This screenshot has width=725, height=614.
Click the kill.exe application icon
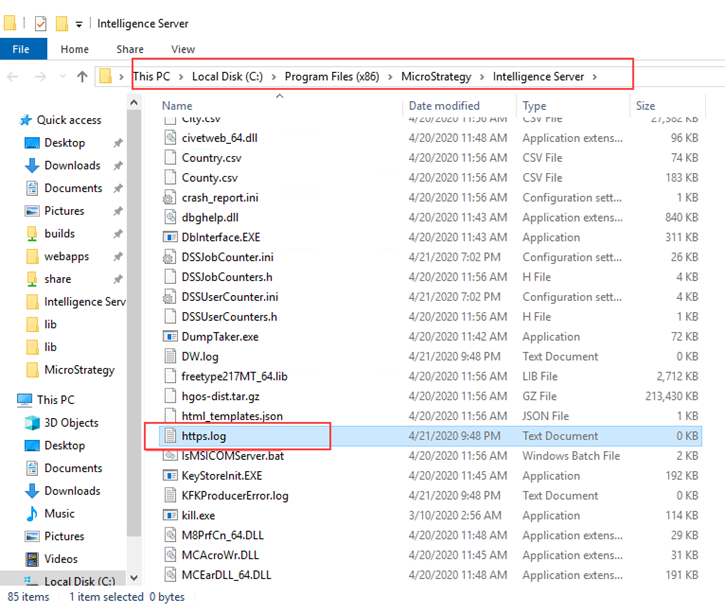click(170, 515)
